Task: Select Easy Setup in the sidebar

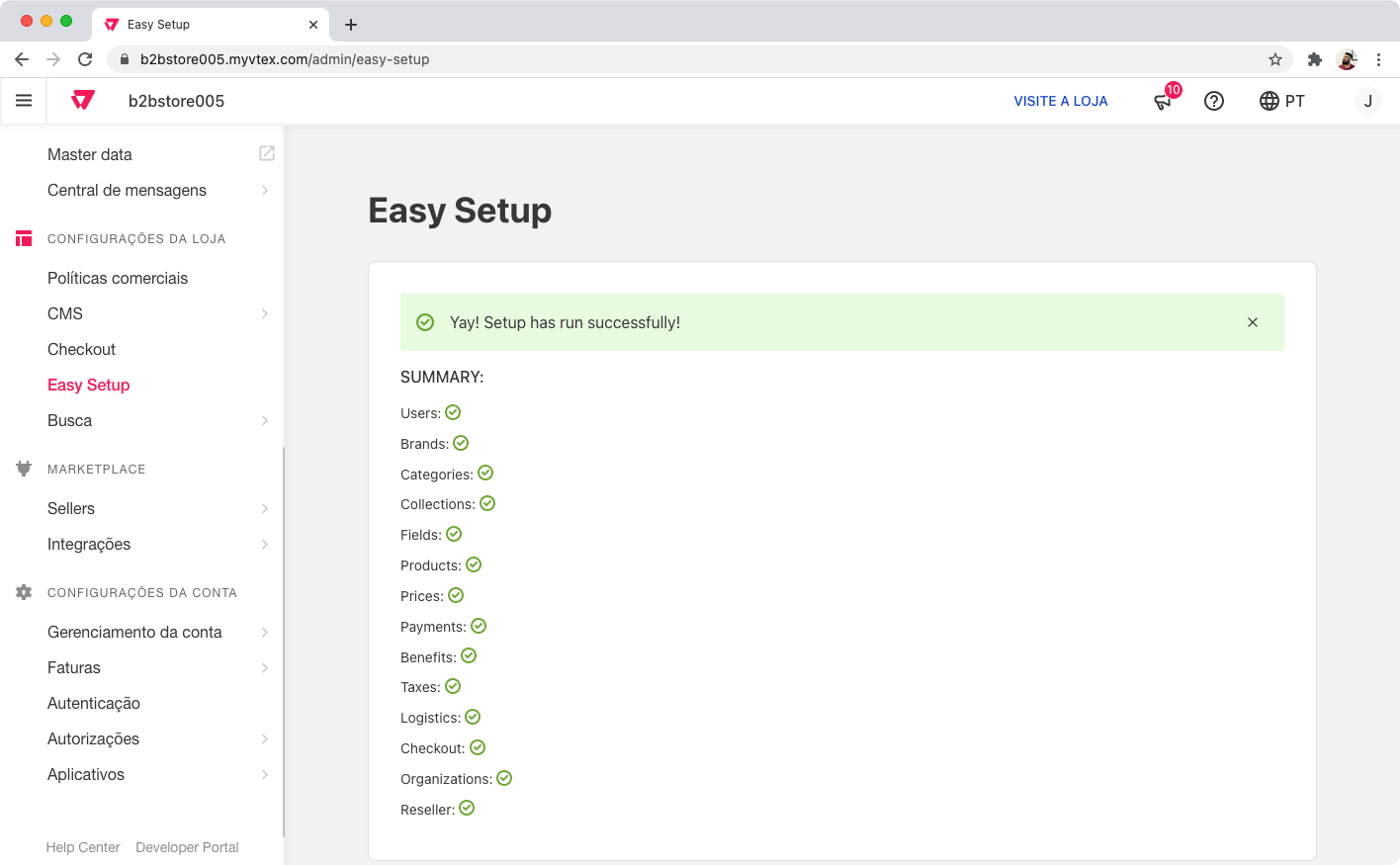Action: coord(88,385)
